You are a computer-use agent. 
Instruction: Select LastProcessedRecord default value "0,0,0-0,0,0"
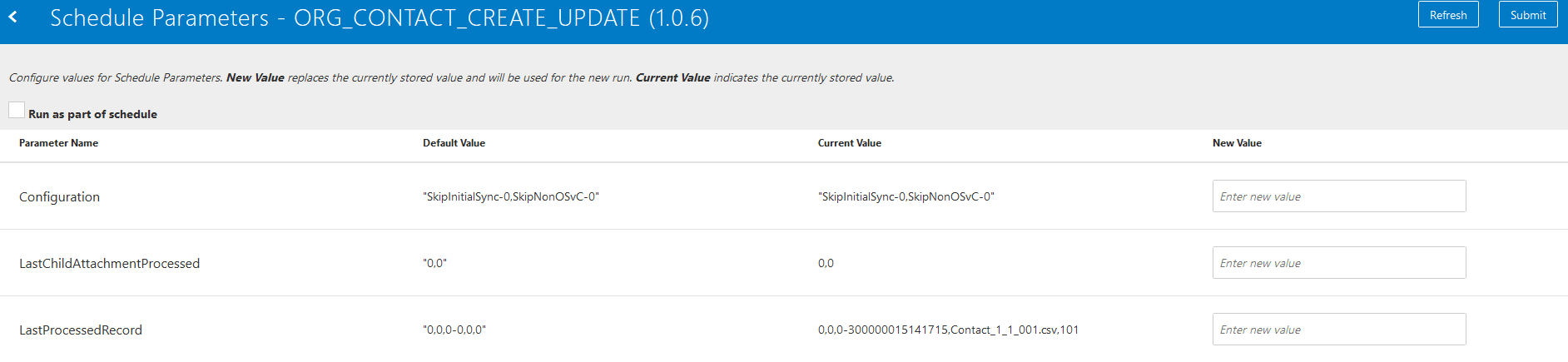click(x=454, y=330)
